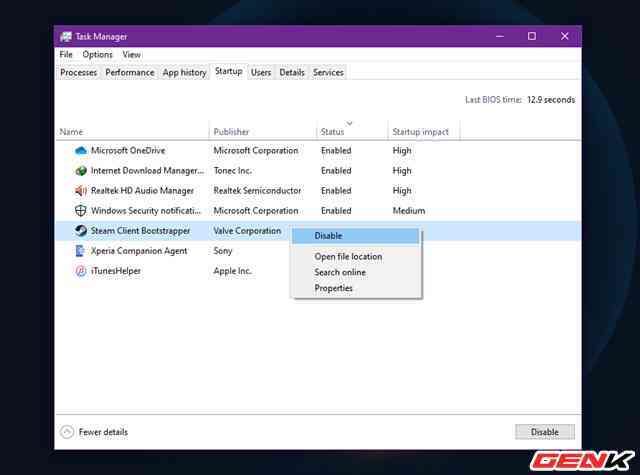This screenshot has height=475, width=640.
Task: Switch to the Users tab
Action: point(261,73)
